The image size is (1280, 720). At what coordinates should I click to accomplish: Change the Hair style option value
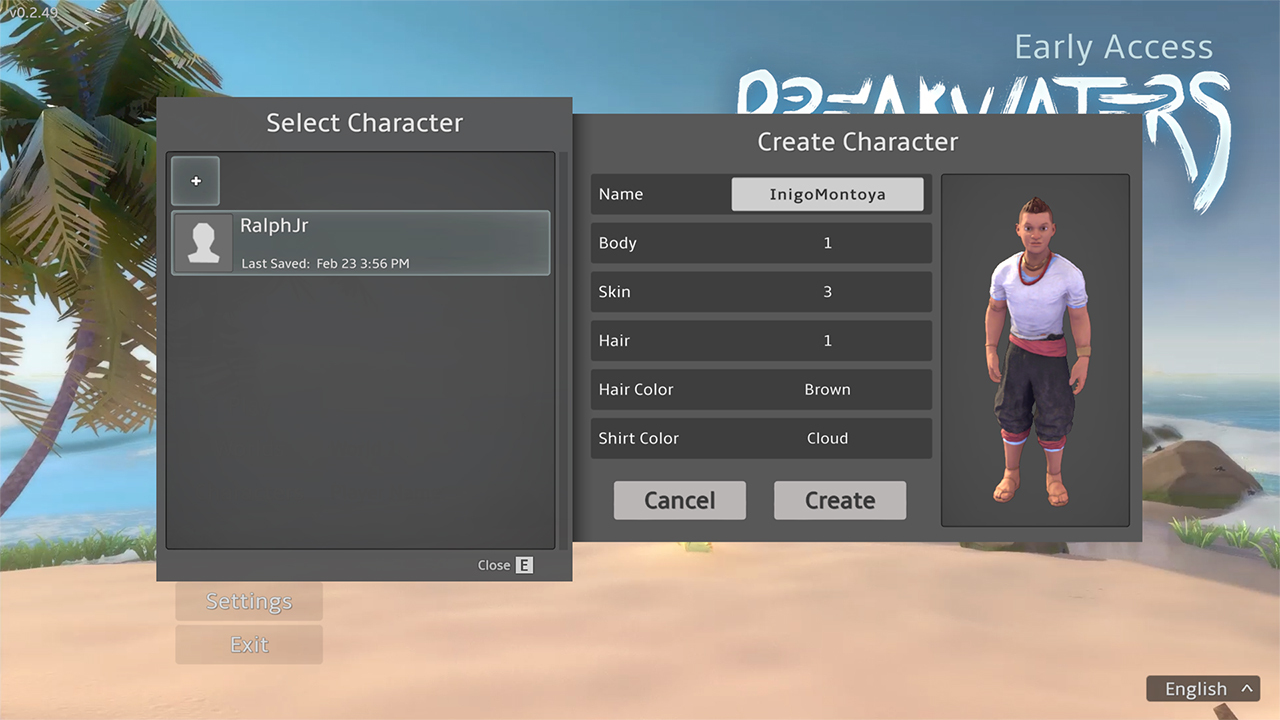[x=827, y=341]
